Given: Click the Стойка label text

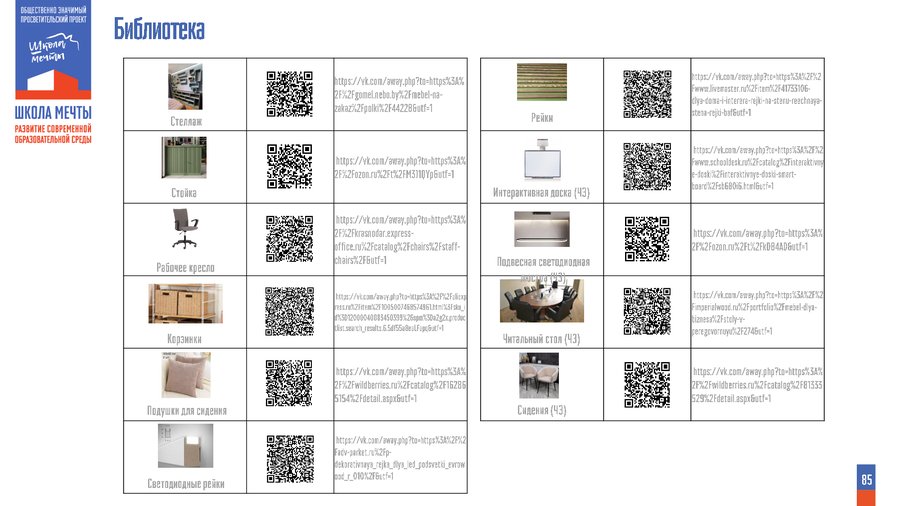Looking at the screenshot, I should click(184, 193).
